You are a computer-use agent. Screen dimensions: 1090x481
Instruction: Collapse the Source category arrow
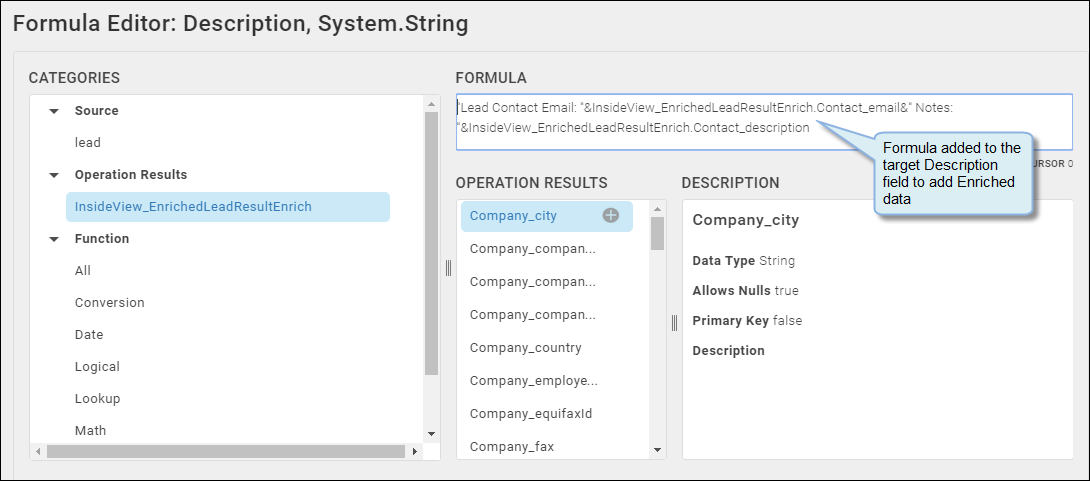coord(54,111)
